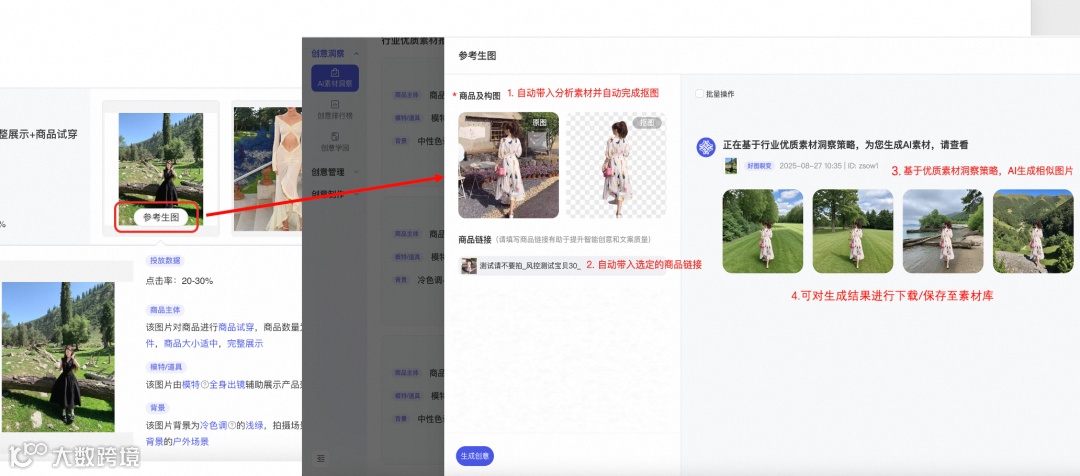This screenshot has height=476, width=1080.
Task: Click the help icon after 模特 link
Action: pyautogui.click(x=205, y=384)
